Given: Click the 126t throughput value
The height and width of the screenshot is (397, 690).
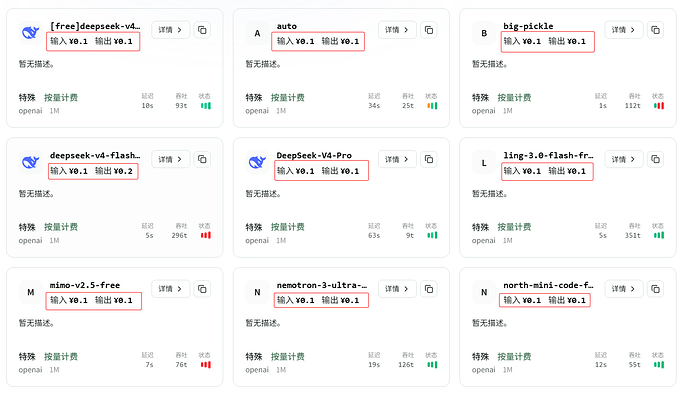Looking at the screenshot, I should coord(406,365).
